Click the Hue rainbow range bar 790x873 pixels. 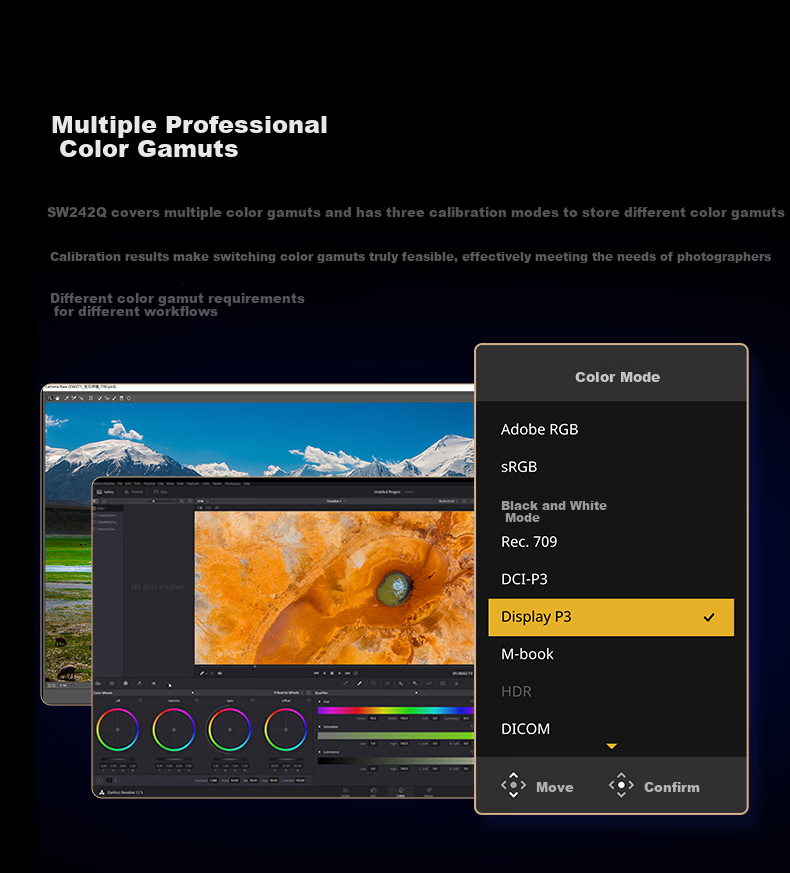pyautogui.click(x=396, y=710)
